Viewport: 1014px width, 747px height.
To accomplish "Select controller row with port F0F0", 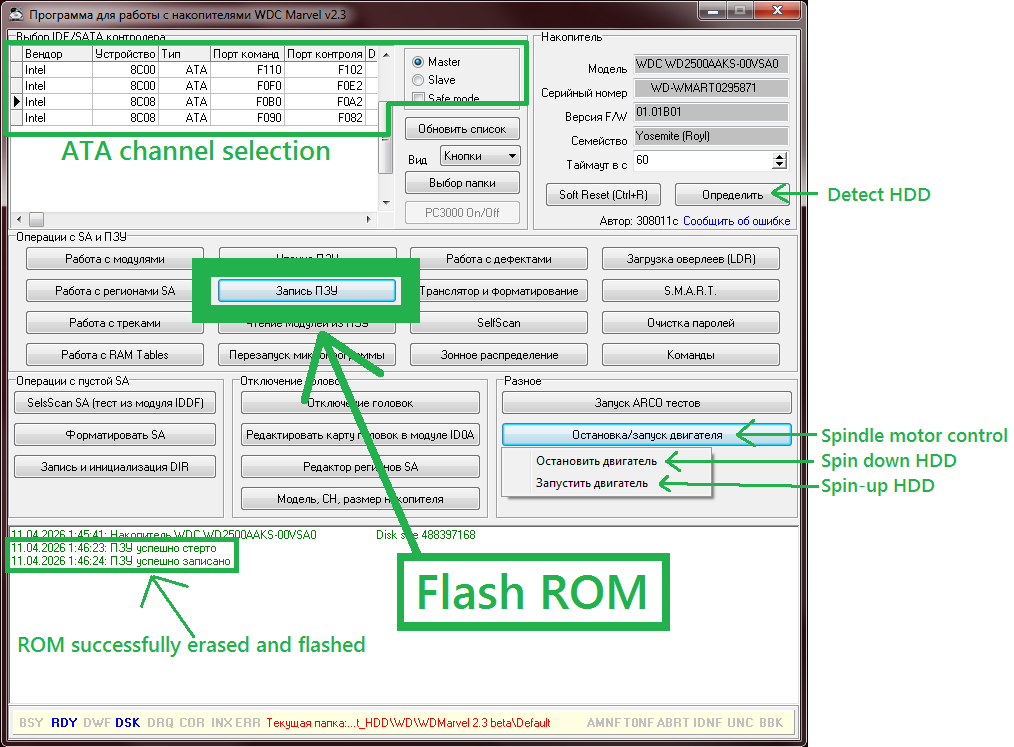I will pos(194,86).
